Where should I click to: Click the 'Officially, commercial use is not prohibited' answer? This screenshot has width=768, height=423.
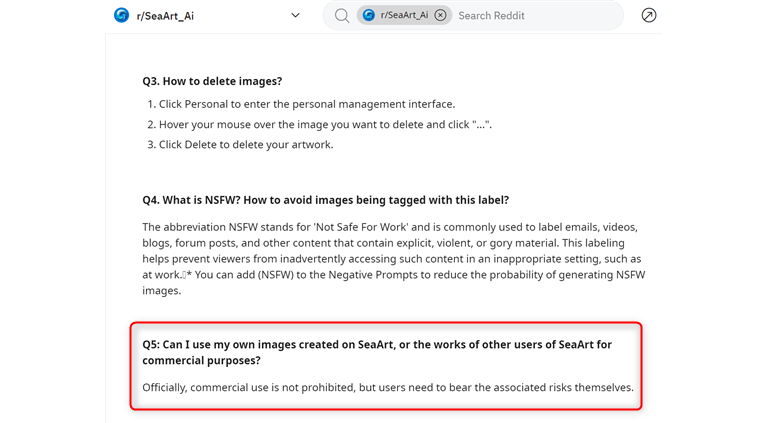pos(388,387)
